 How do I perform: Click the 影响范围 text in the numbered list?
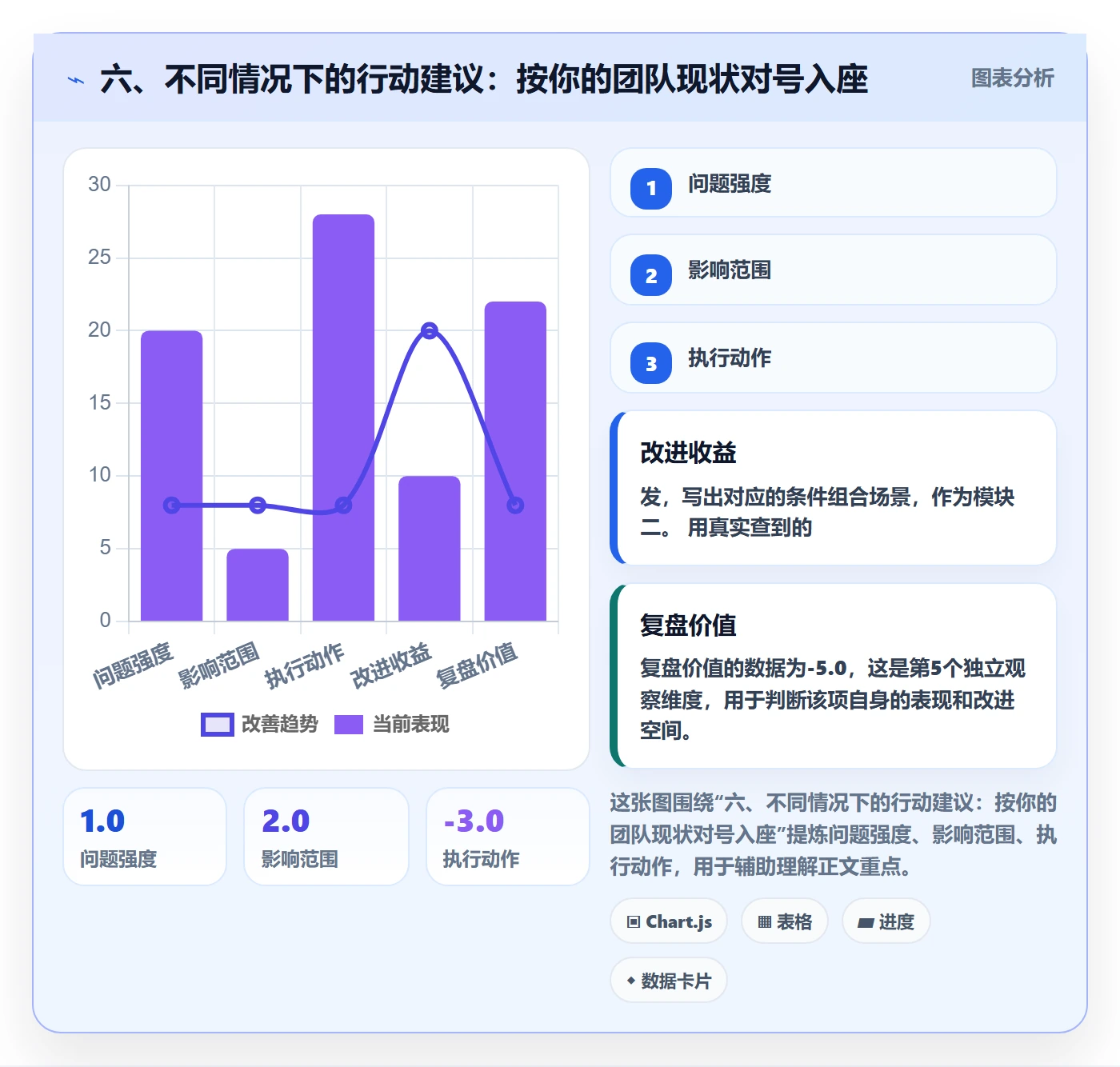click(730, 270)
